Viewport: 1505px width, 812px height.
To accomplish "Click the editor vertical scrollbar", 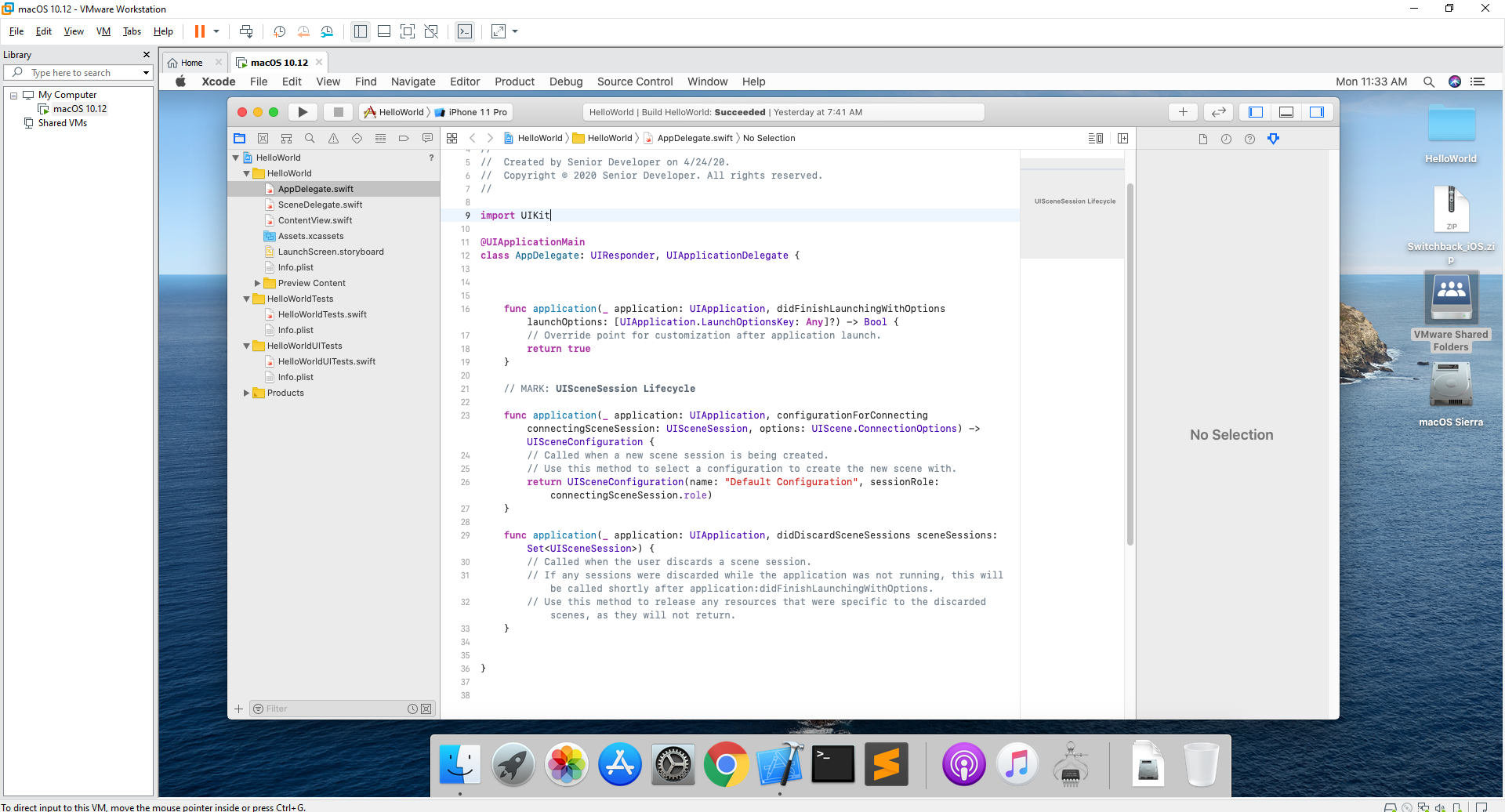I will tap(1130, 364).
